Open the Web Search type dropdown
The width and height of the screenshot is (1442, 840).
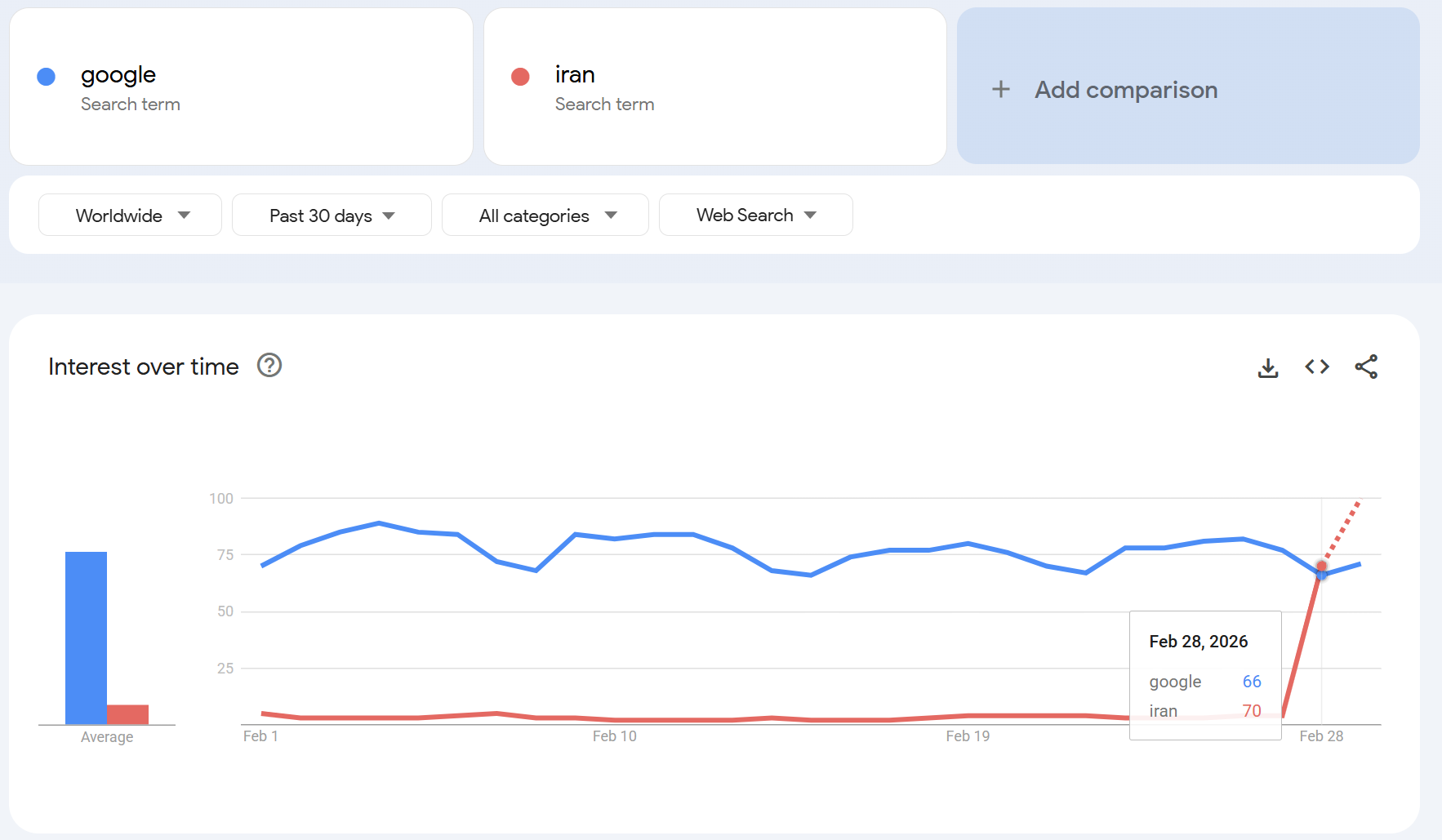coord(755,216)
